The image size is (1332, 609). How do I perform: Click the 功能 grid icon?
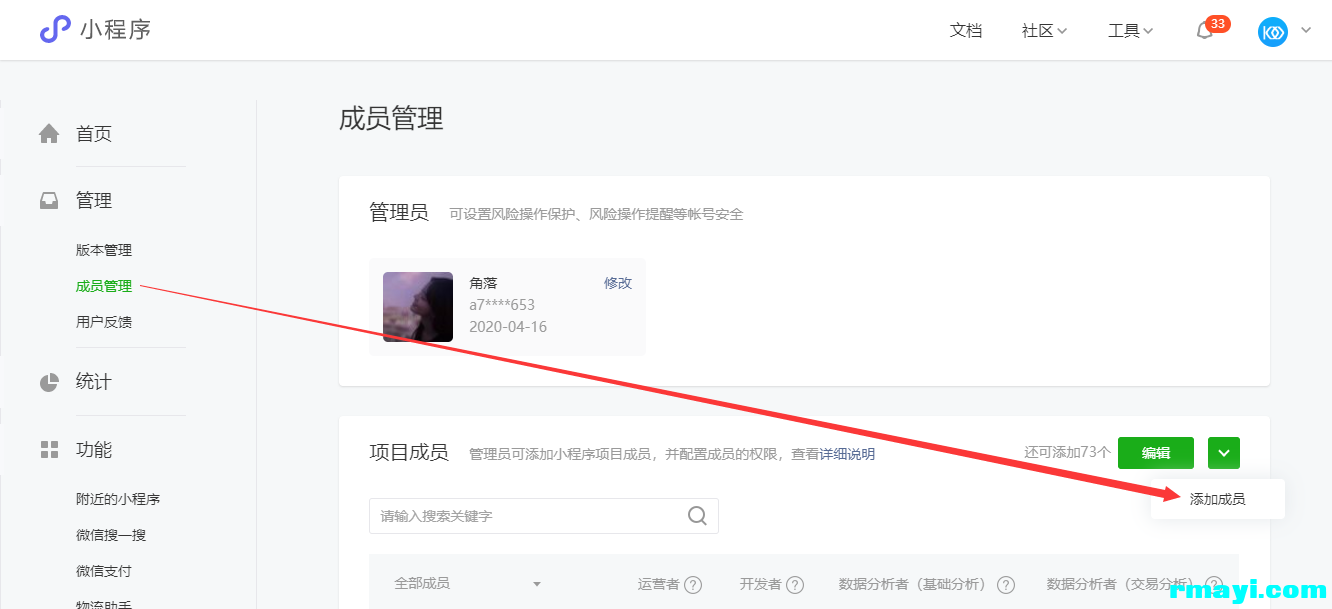(49, 449)
